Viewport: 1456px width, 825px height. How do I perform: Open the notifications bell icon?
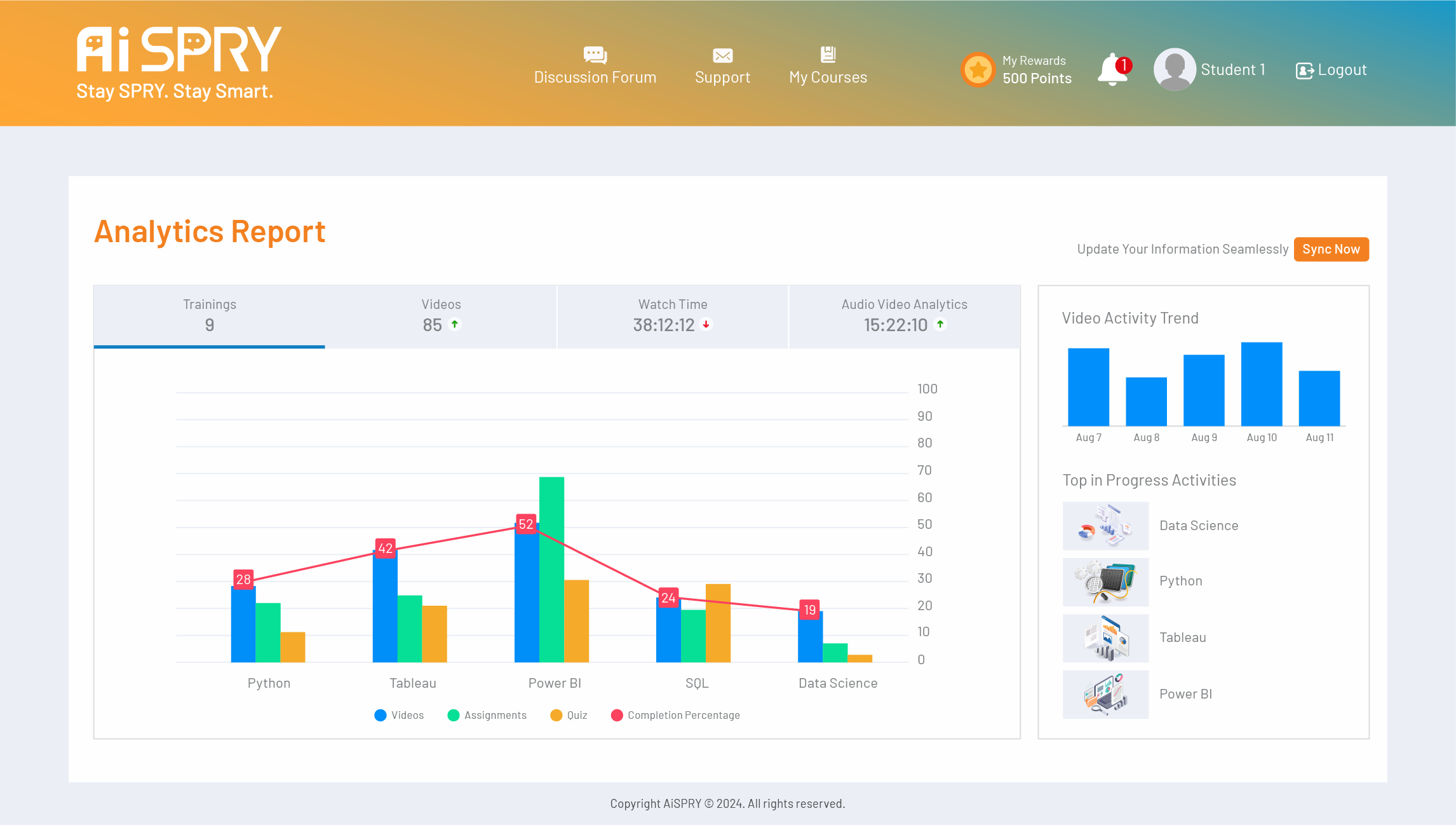click(1112, 69)
